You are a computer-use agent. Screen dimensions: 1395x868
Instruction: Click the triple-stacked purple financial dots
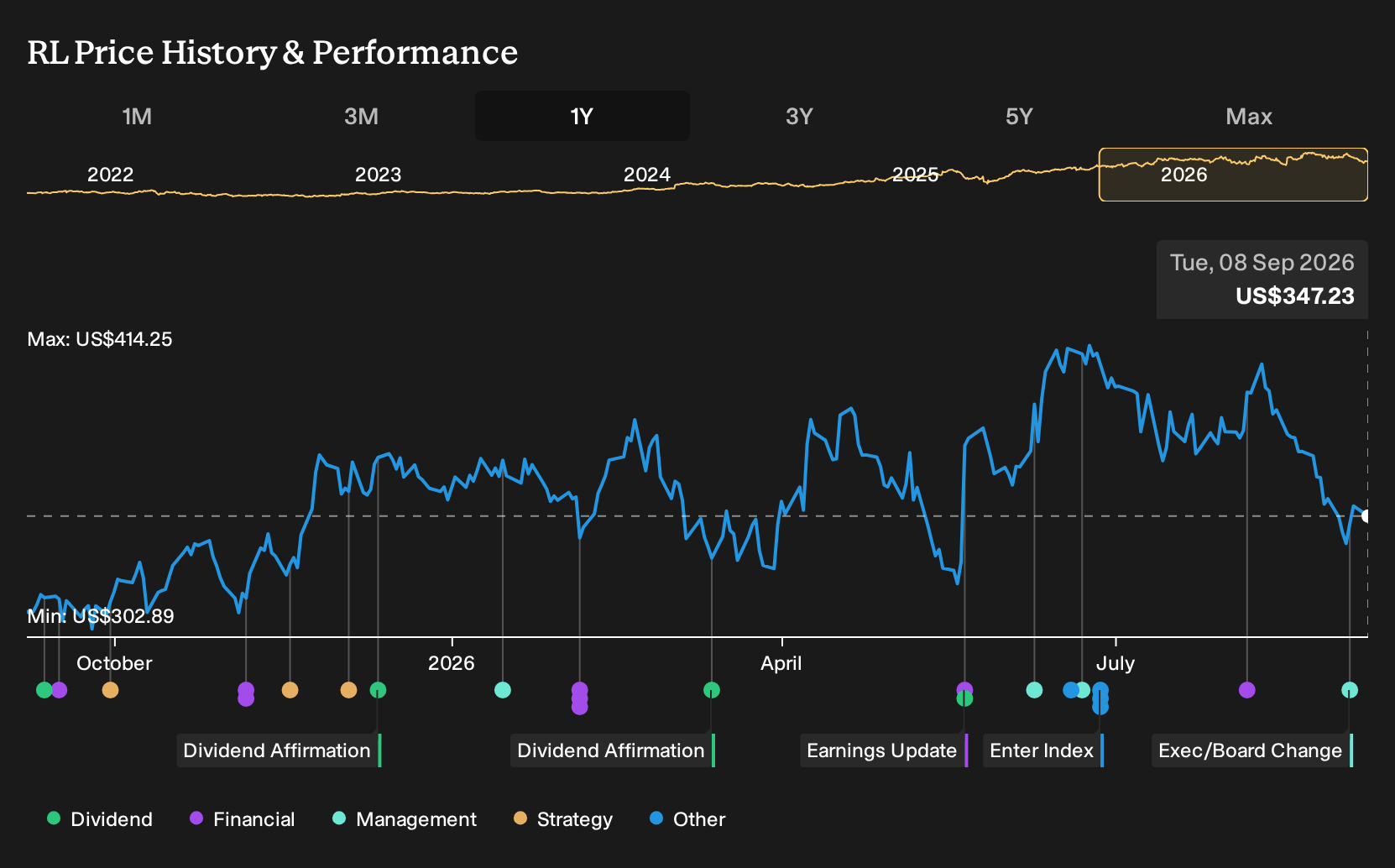579,698
